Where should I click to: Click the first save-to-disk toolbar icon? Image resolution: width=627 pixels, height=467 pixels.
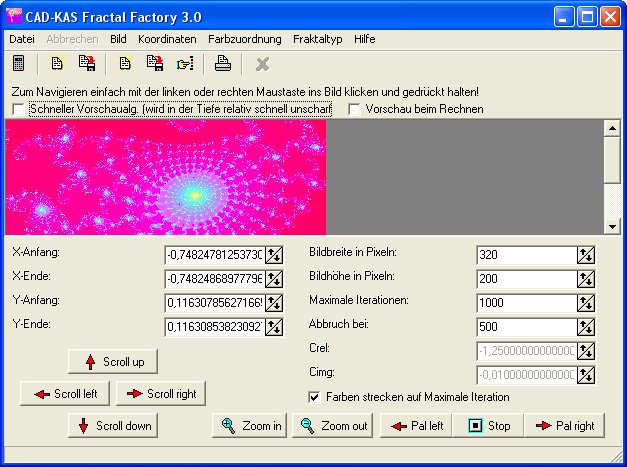click(87, 64)
